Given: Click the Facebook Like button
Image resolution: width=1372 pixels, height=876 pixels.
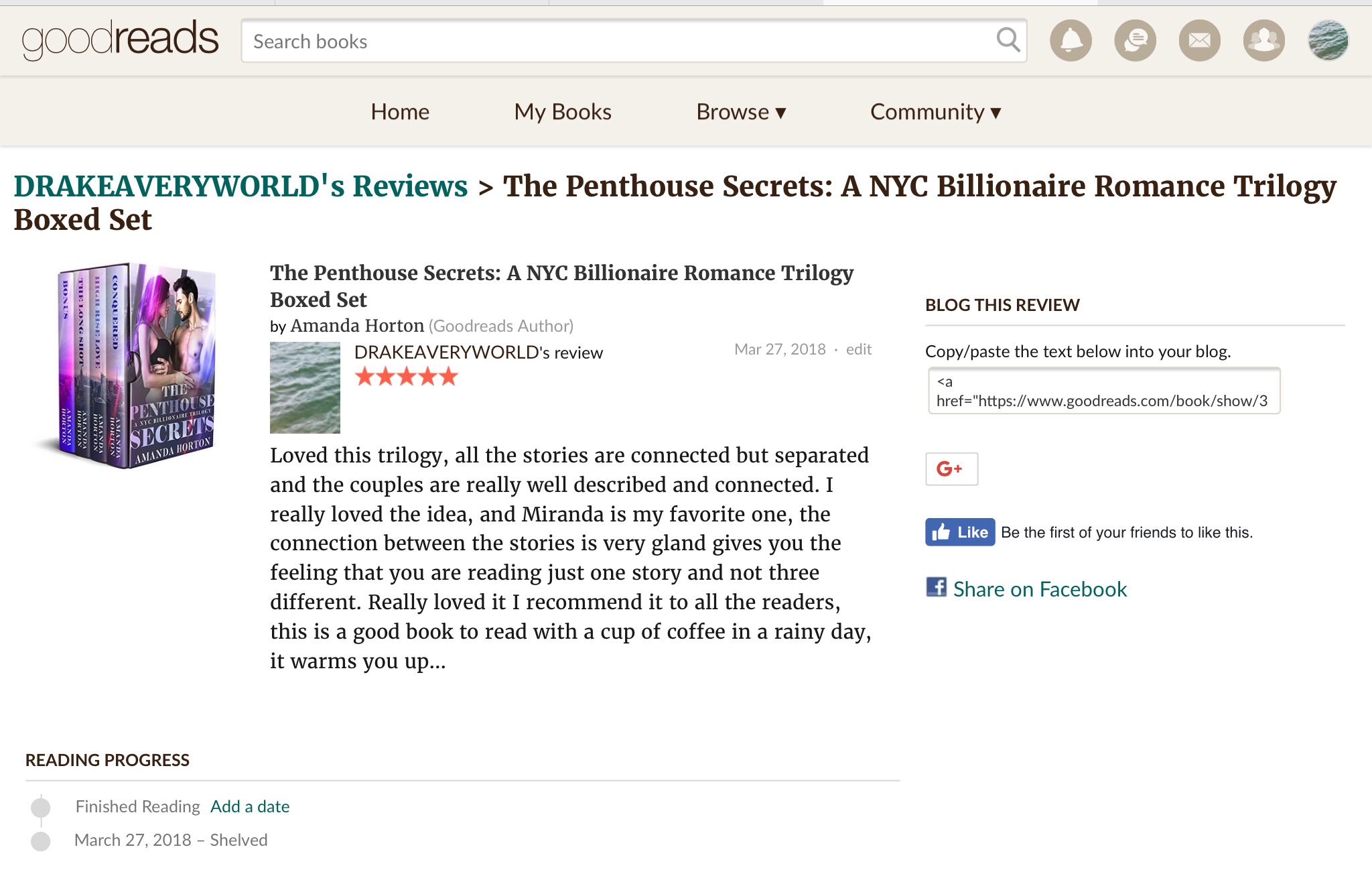Looking at the screenshot, I should pos(960,532).
